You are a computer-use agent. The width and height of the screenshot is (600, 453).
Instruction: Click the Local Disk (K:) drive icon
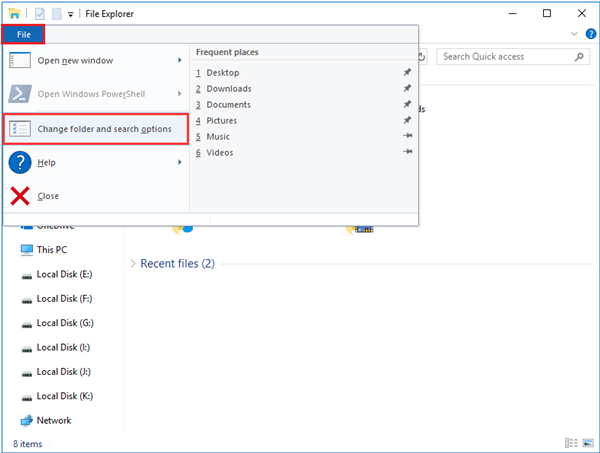coord(26,398)
